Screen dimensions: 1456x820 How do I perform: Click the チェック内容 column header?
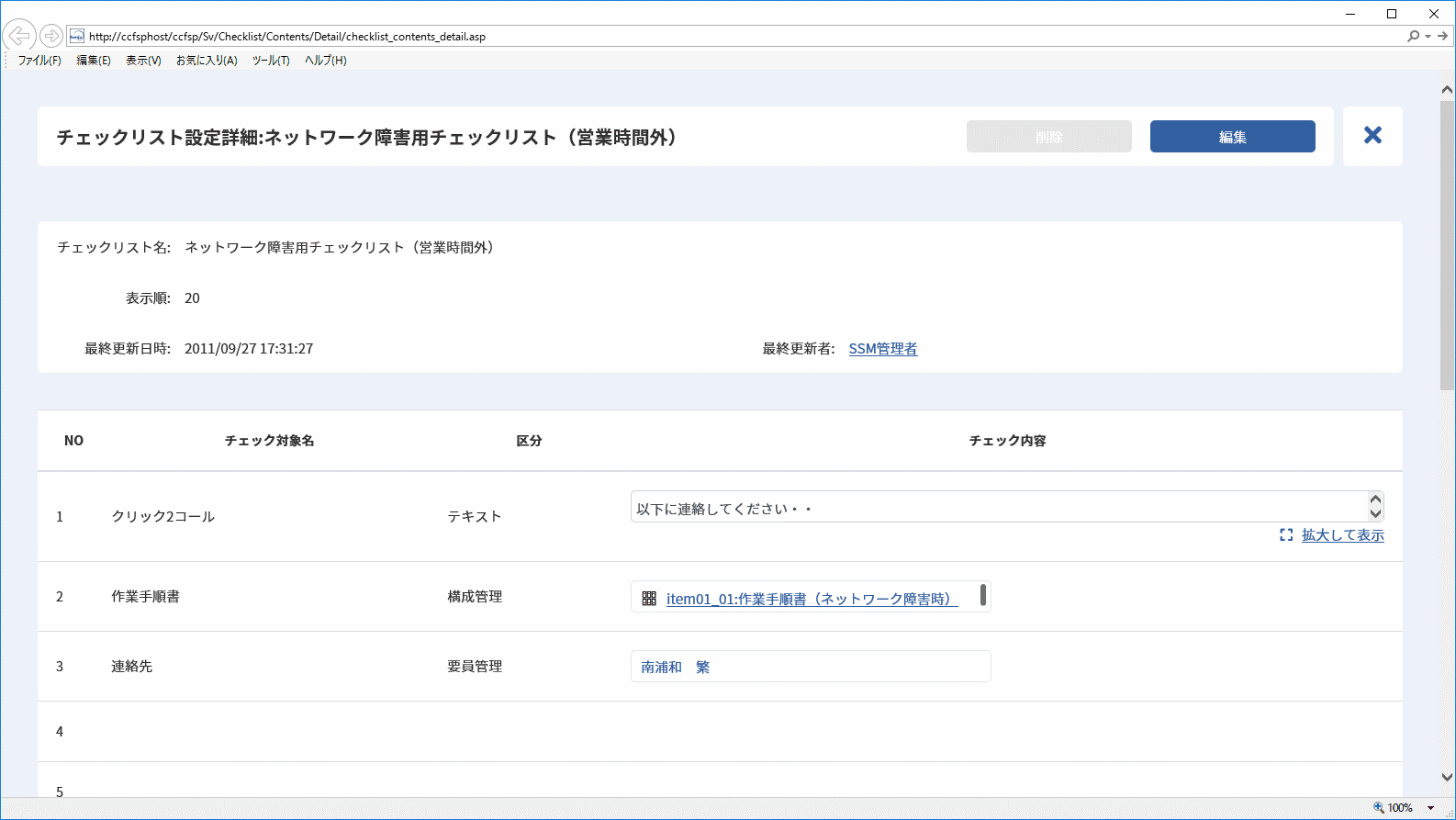[x=1008, y=441]
